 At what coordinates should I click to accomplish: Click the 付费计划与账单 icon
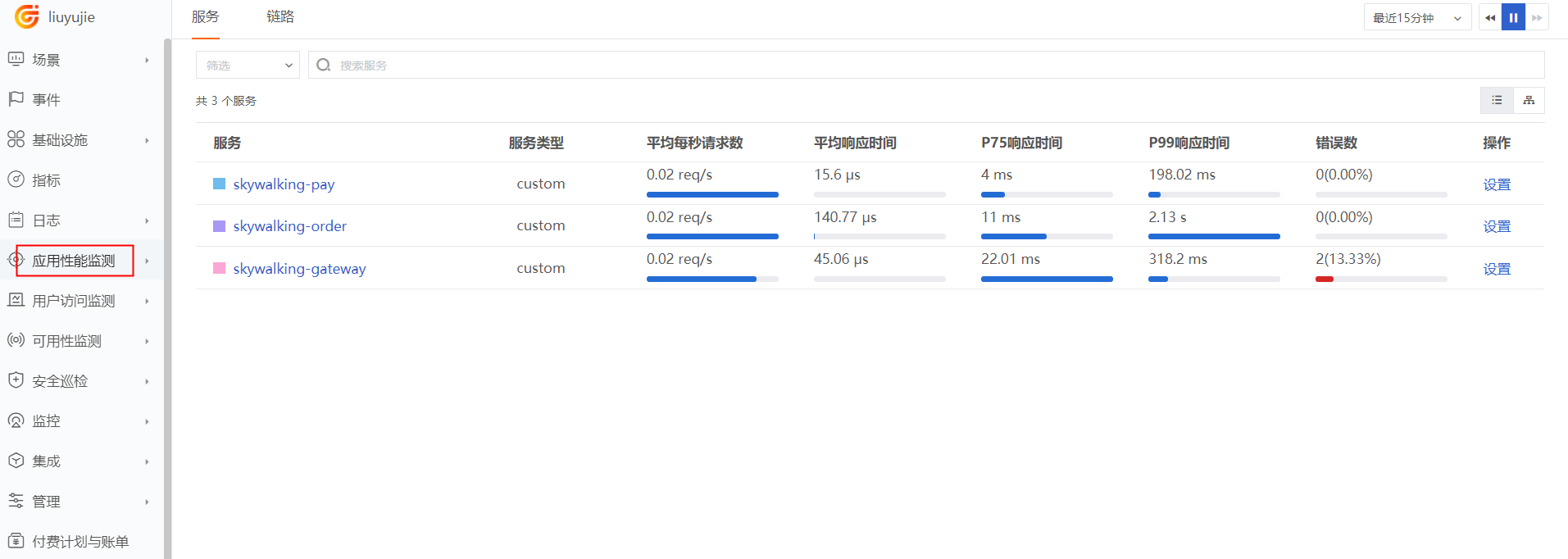[16, 541]
